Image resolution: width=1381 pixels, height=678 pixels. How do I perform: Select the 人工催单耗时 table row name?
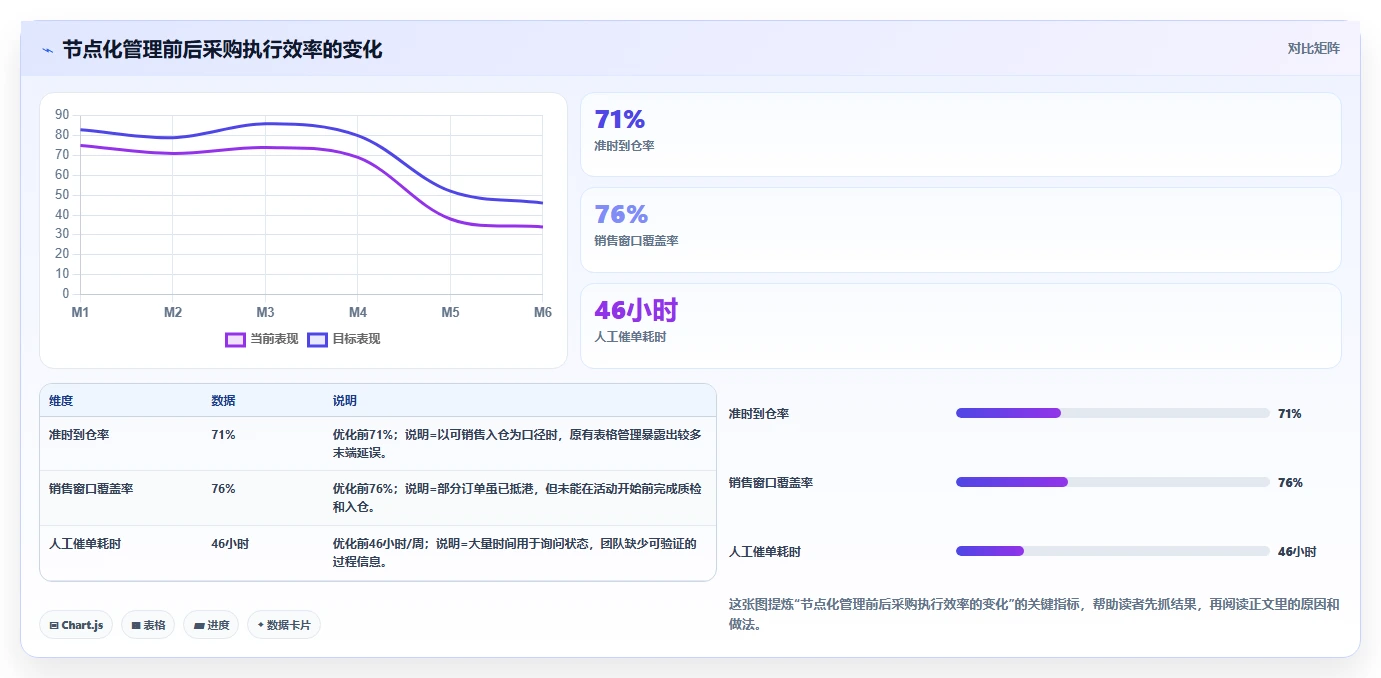tap(85, 544)
